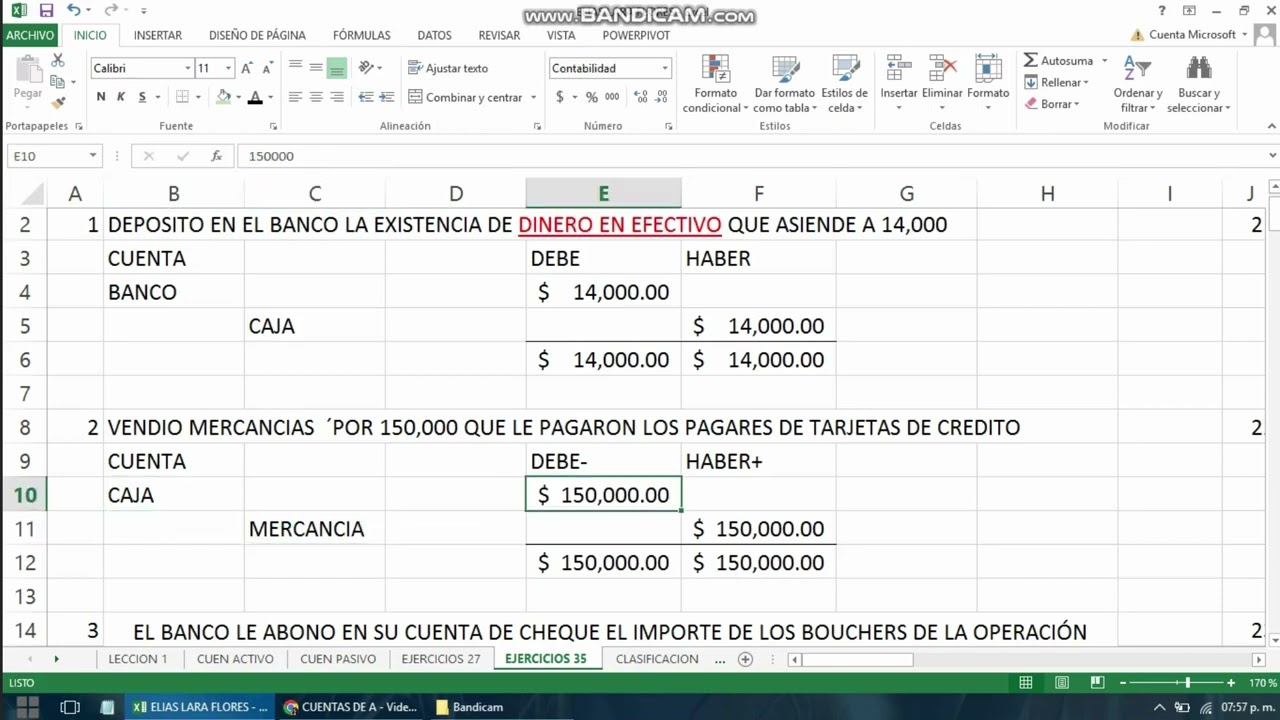This screenshot has width=1280, height=720.
Task: Increase indent icon
Action: coord(387,97)
